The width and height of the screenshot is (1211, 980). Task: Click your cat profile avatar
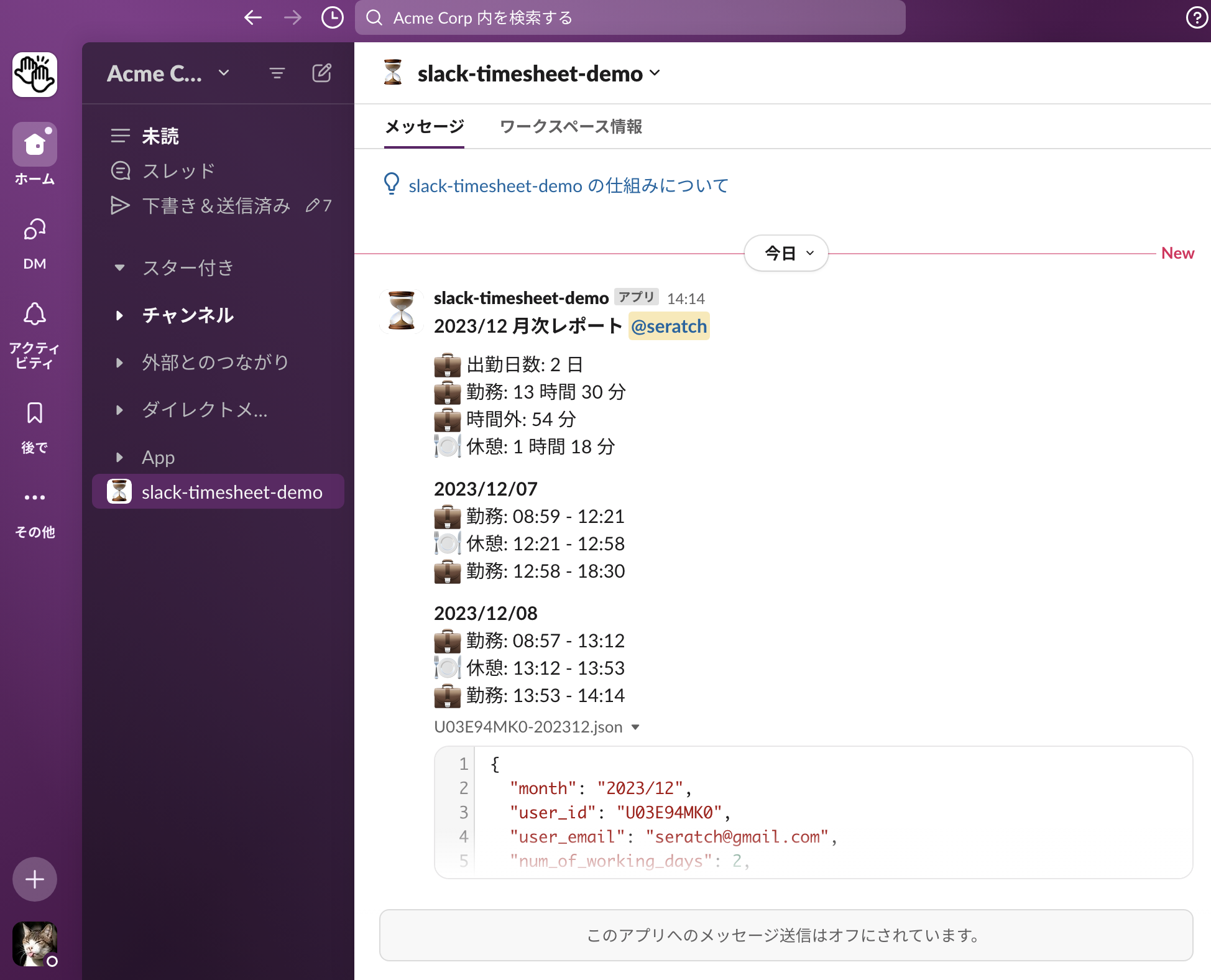click(x=34, y=944)
